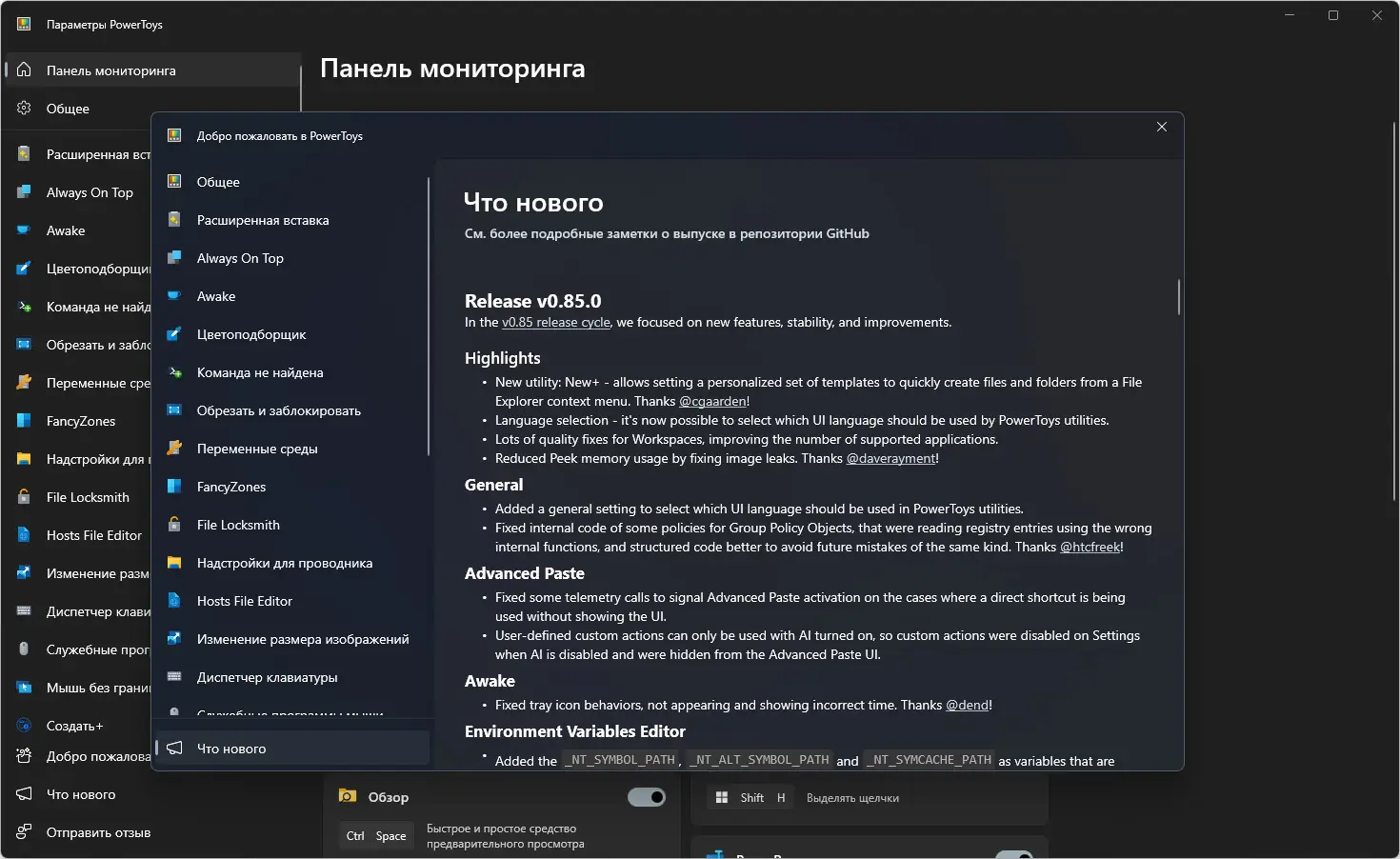Maximize the Параметры PowerToys window
The height and width of the screenshot is (859, 1400).
(1333, 15)
